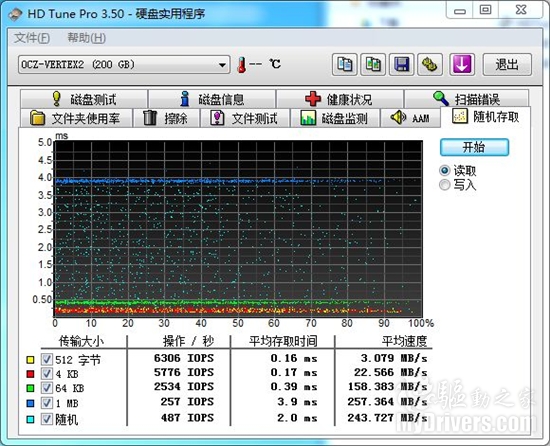Exit via the 退出 button
This screenshot has height=446, width=550.
point(507,65)
